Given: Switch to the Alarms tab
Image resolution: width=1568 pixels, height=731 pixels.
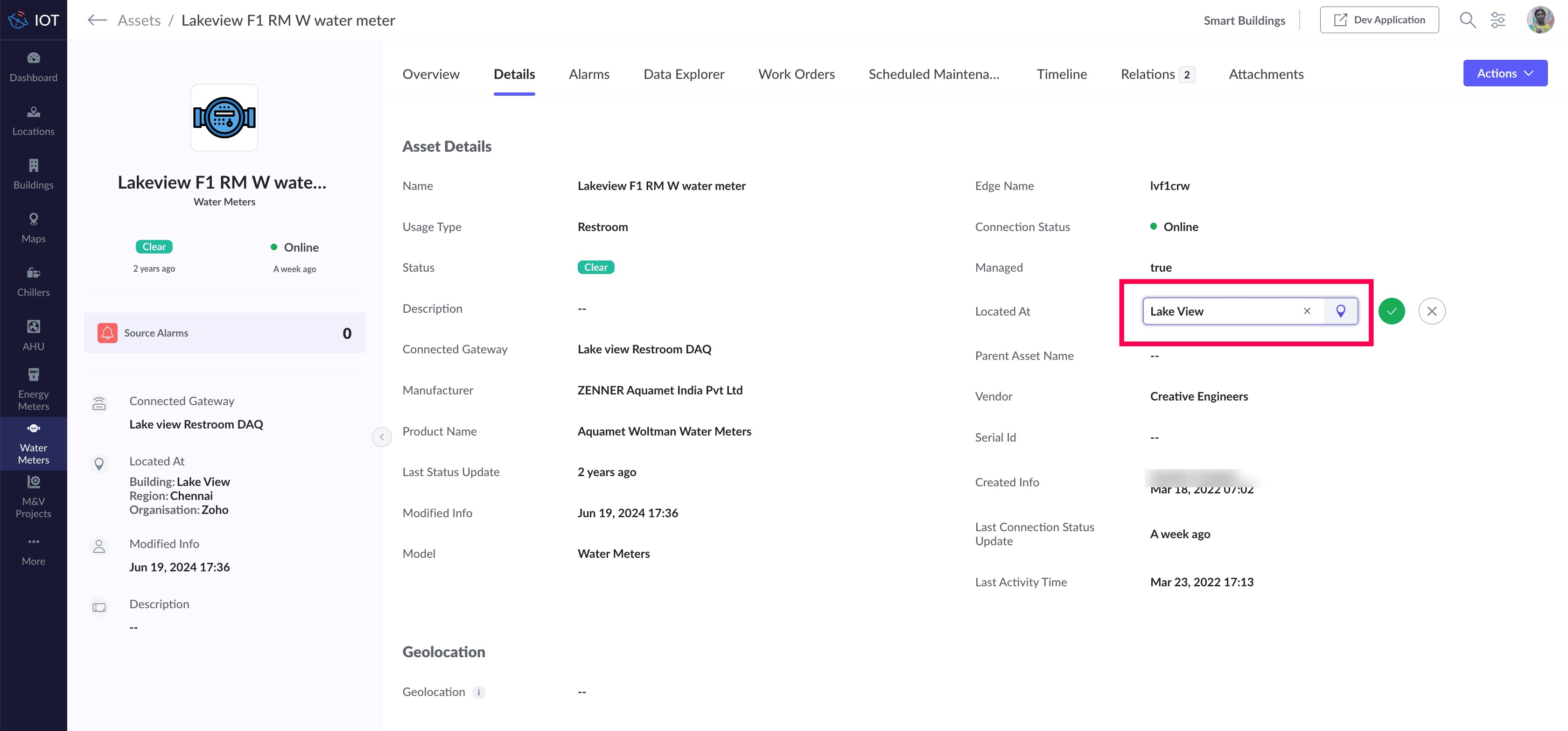Looking at the screenshot, I should tap(588, 74).
